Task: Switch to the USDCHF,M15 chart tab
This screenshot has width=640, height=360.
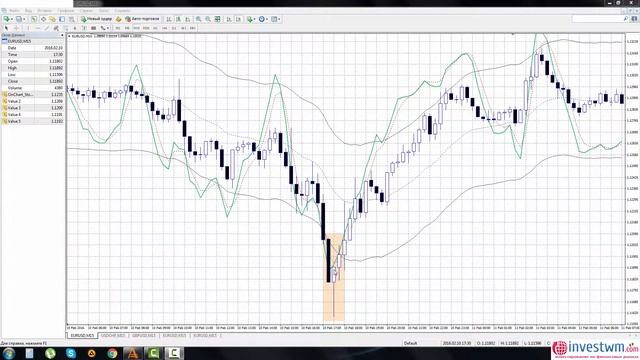Action: [113, 336]
